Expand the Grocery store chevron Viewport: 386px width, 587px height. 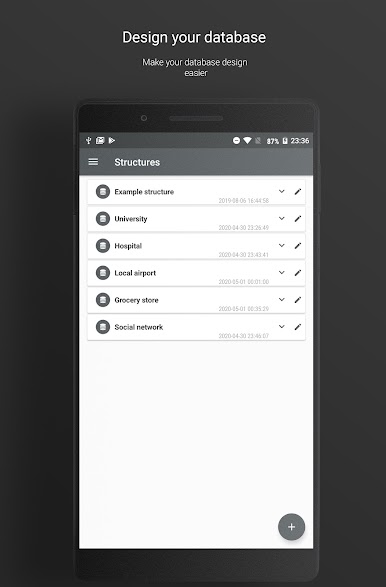pyautogui.click(x=282, y=299)
